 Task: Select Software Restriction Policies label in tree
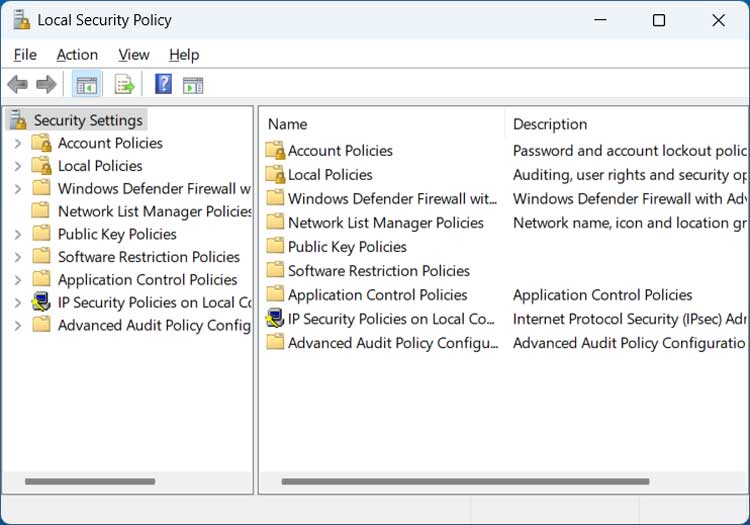pos(149,257)
